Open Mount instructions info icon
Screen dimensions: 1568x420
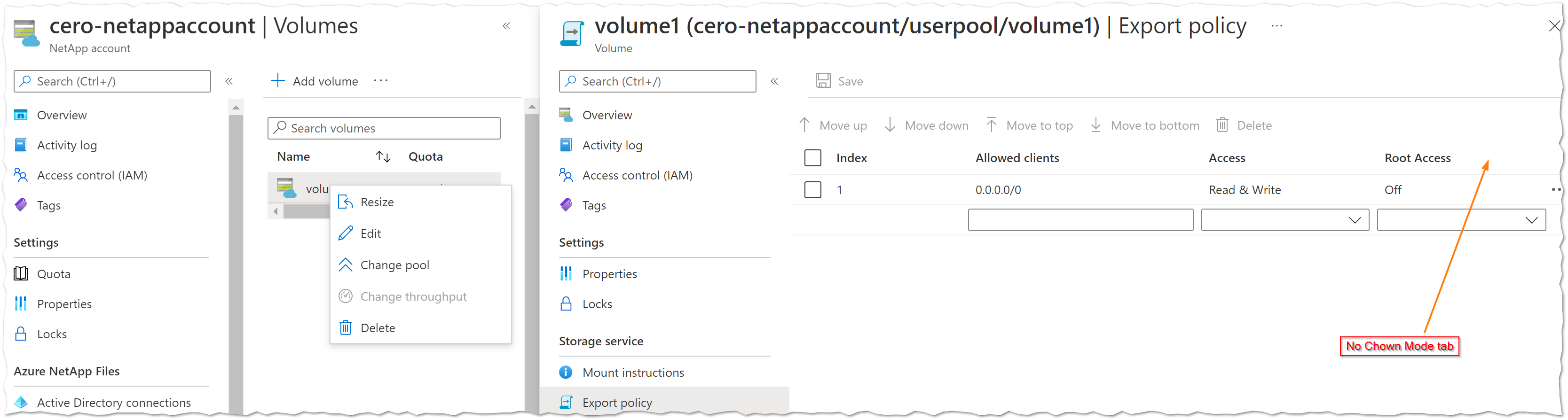(566, 372)
